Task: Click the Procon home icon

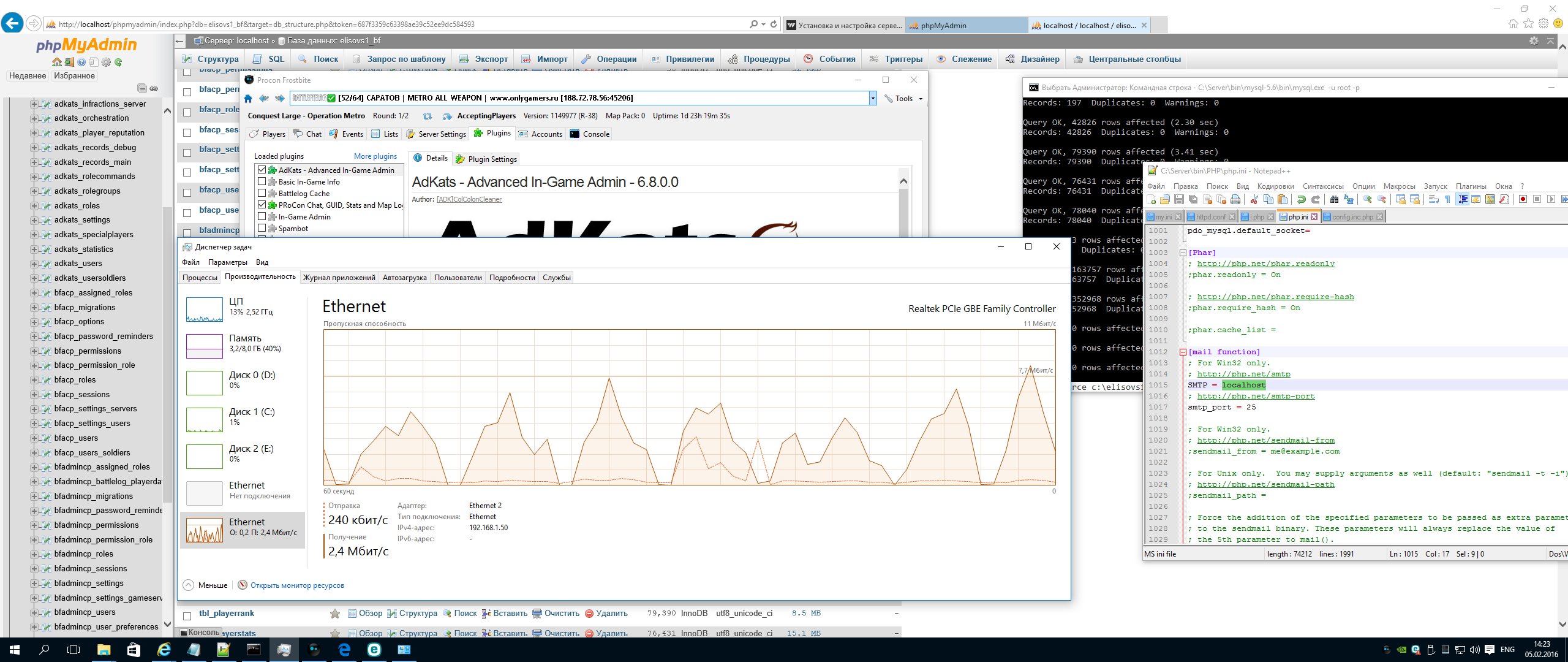Action: tap(248, 98)
